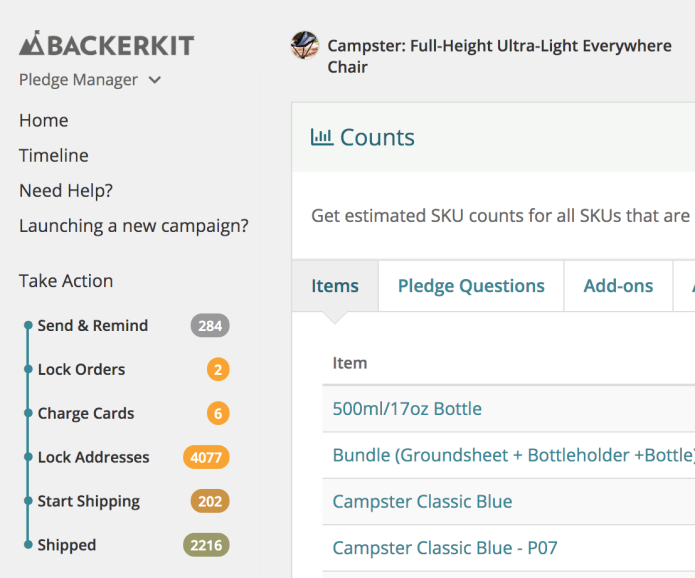Switch to the Pledge Questions tab
Image resolution: width=695 pixels, height=578 pixels.
tap(471, 286)
